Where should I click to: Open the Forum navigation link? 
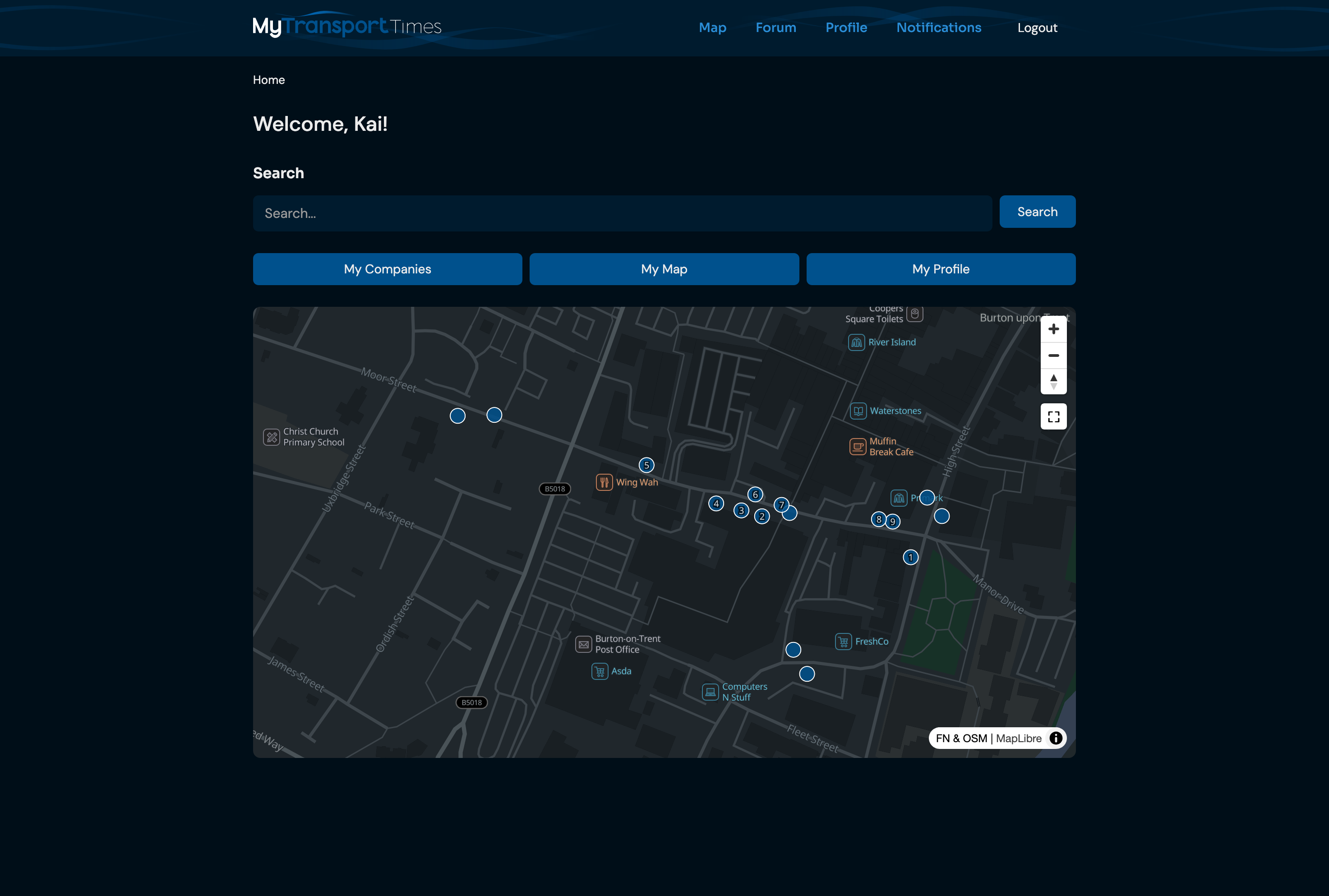click(776, 28)
